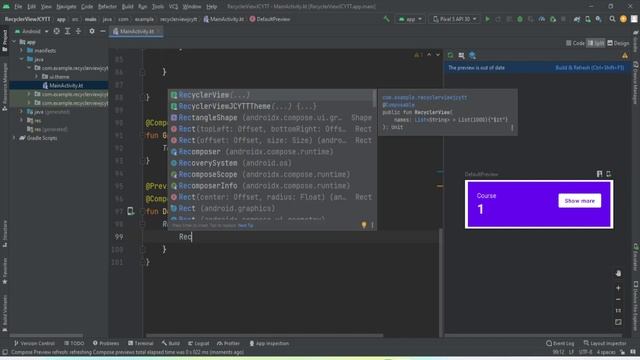Click the green Debug app bug icon
Image resolution: width=640 pixels, height=360 pixels.
coord(520,19)
